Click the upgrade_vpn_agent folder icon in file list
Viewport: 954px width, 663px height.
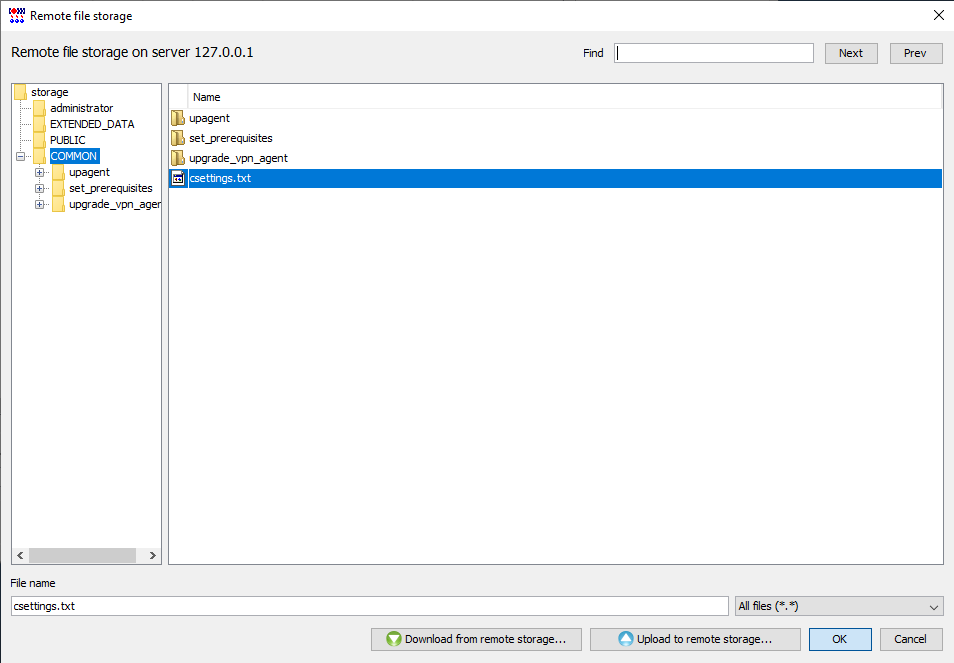click(178, 158)
